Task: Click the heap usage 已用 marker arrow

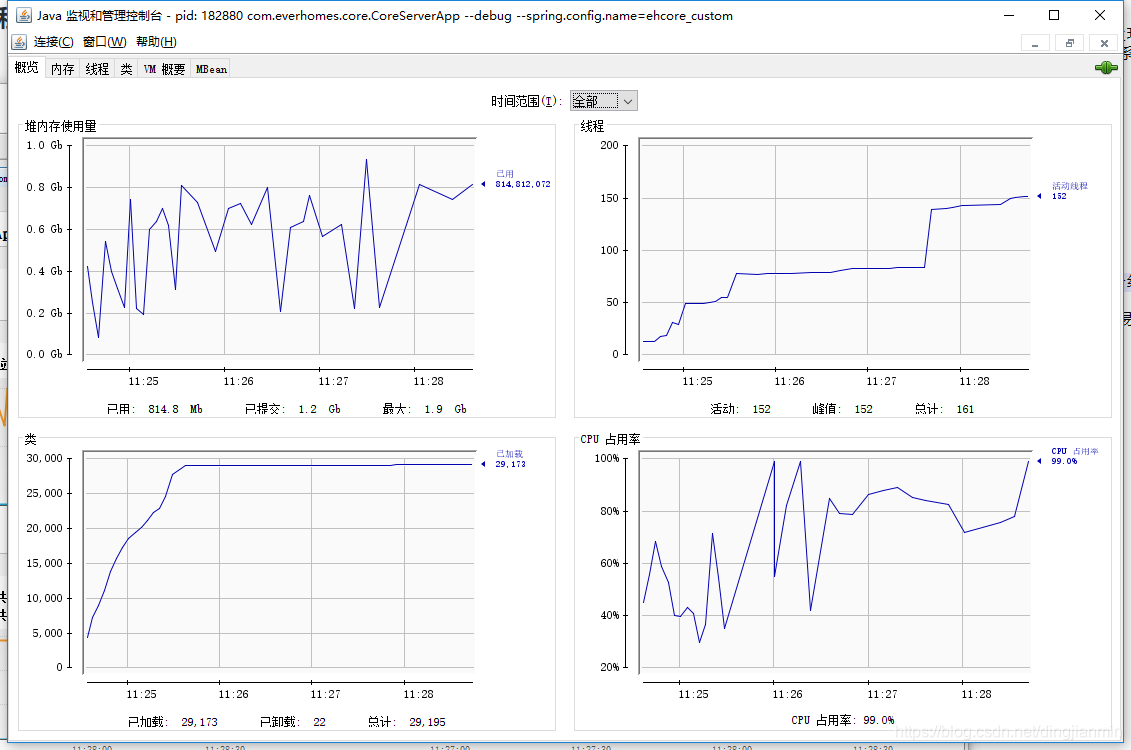Action: (x=483, y=184)
